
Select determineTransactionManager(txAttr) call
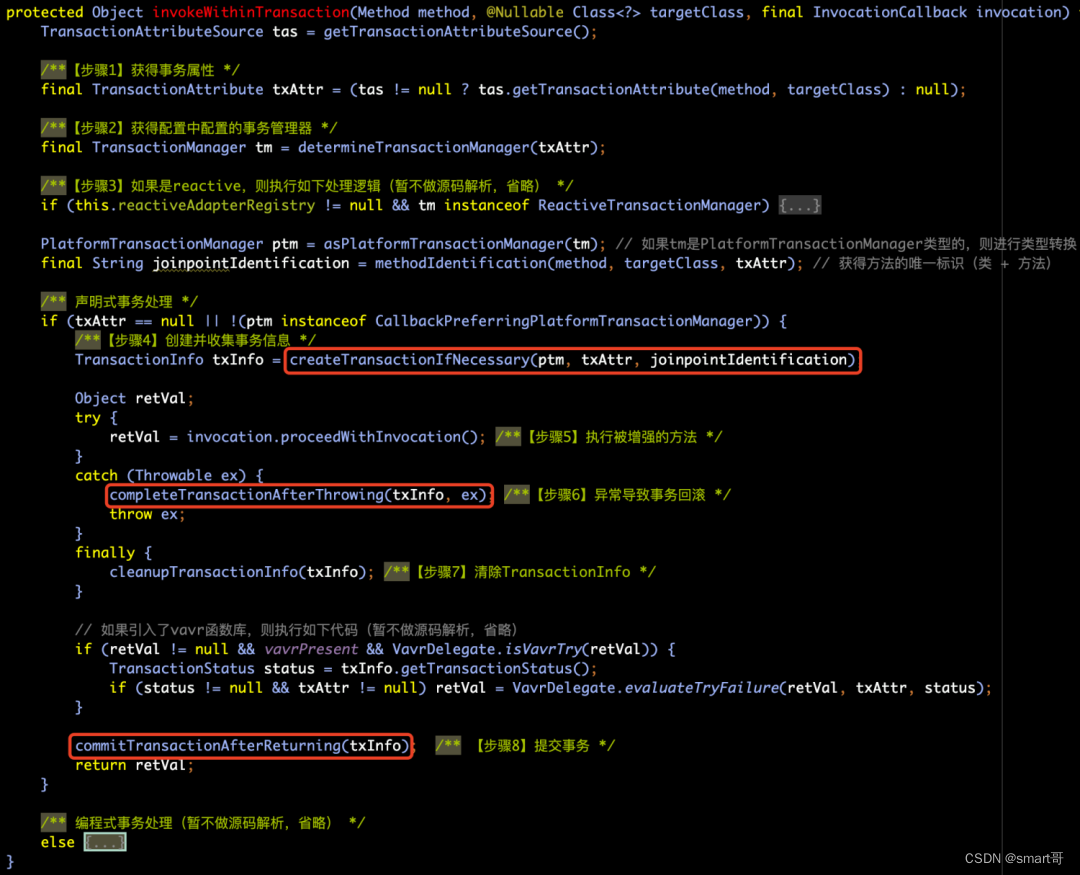coord(447,147)
